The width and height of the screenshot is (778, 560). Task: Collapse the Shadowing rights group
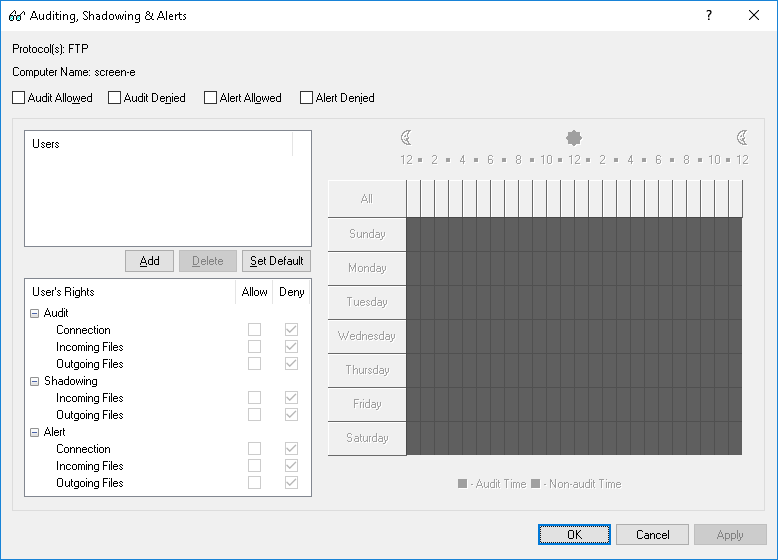click(35, 381)
